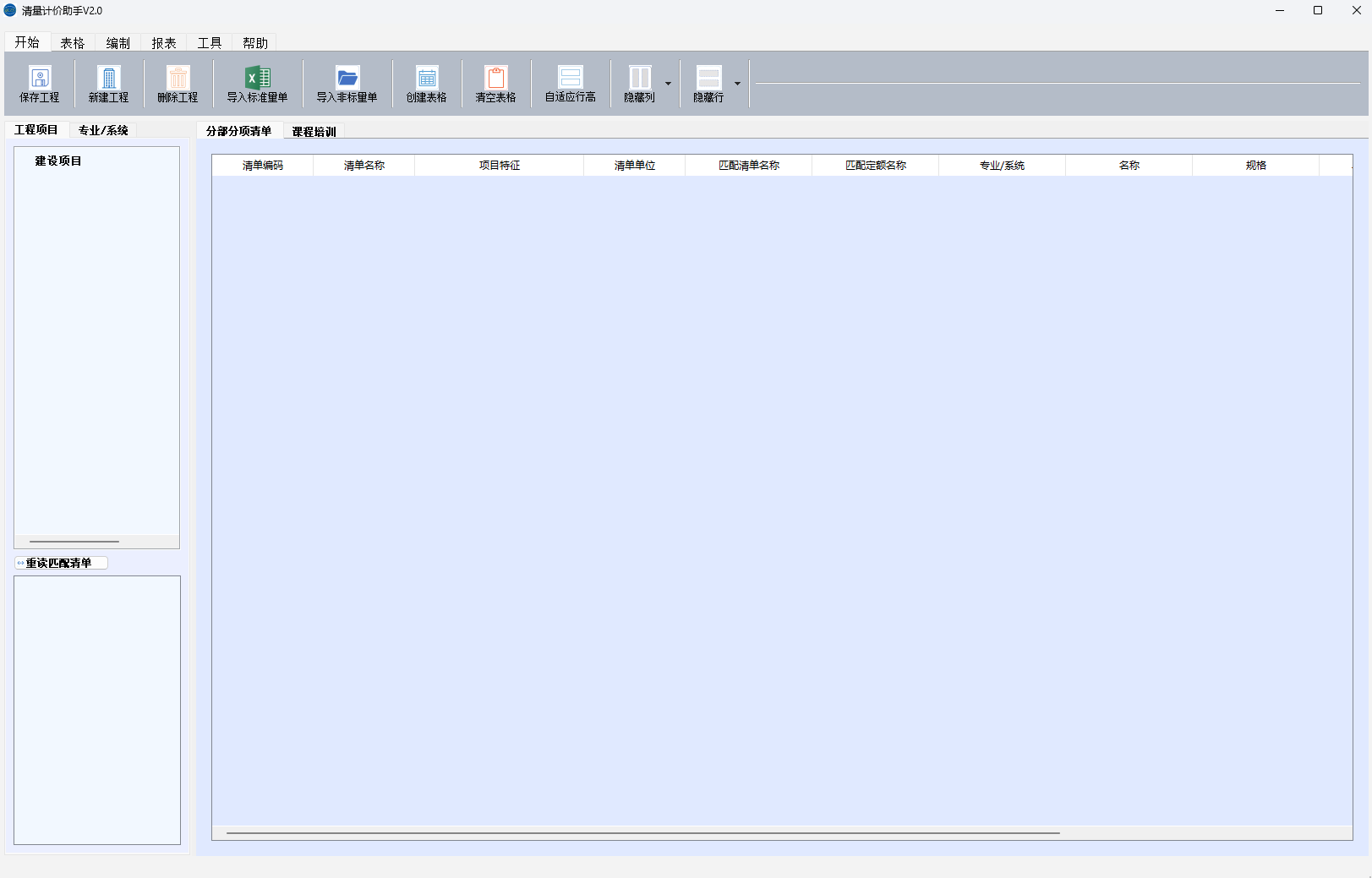Click the 匹配清单名称 column header
This screenshot has height=878, width=1372.
coord(749,166)
